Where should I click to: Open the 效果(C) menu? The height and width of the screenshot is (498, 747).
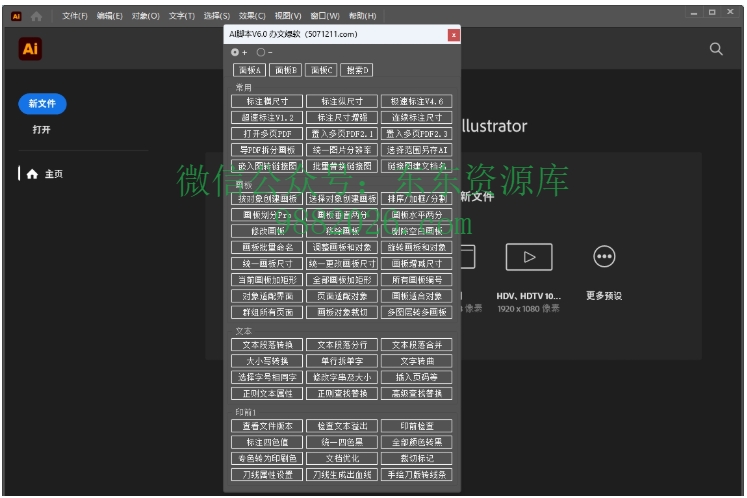coord(252,16)
